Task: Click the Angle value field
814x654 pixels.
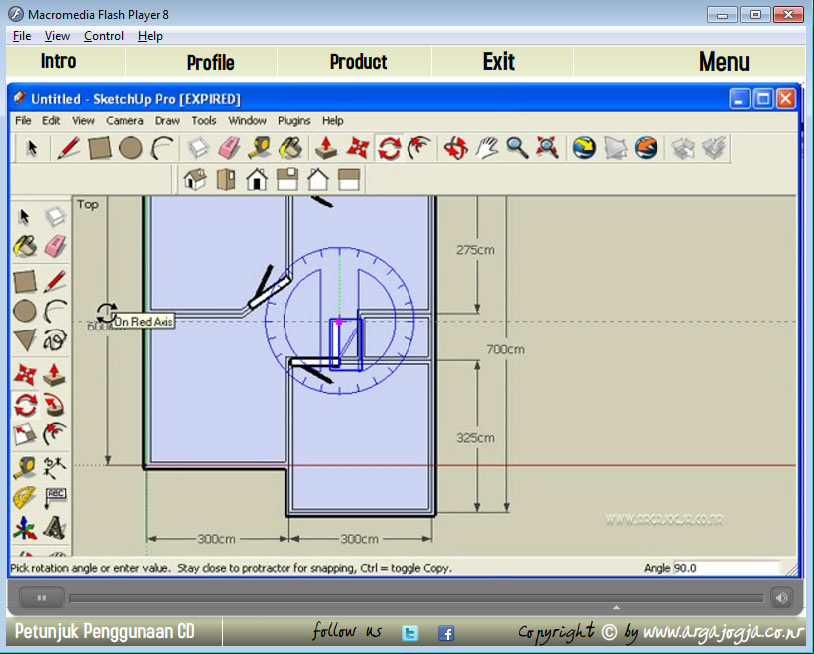Action: (x=726, y=568)
